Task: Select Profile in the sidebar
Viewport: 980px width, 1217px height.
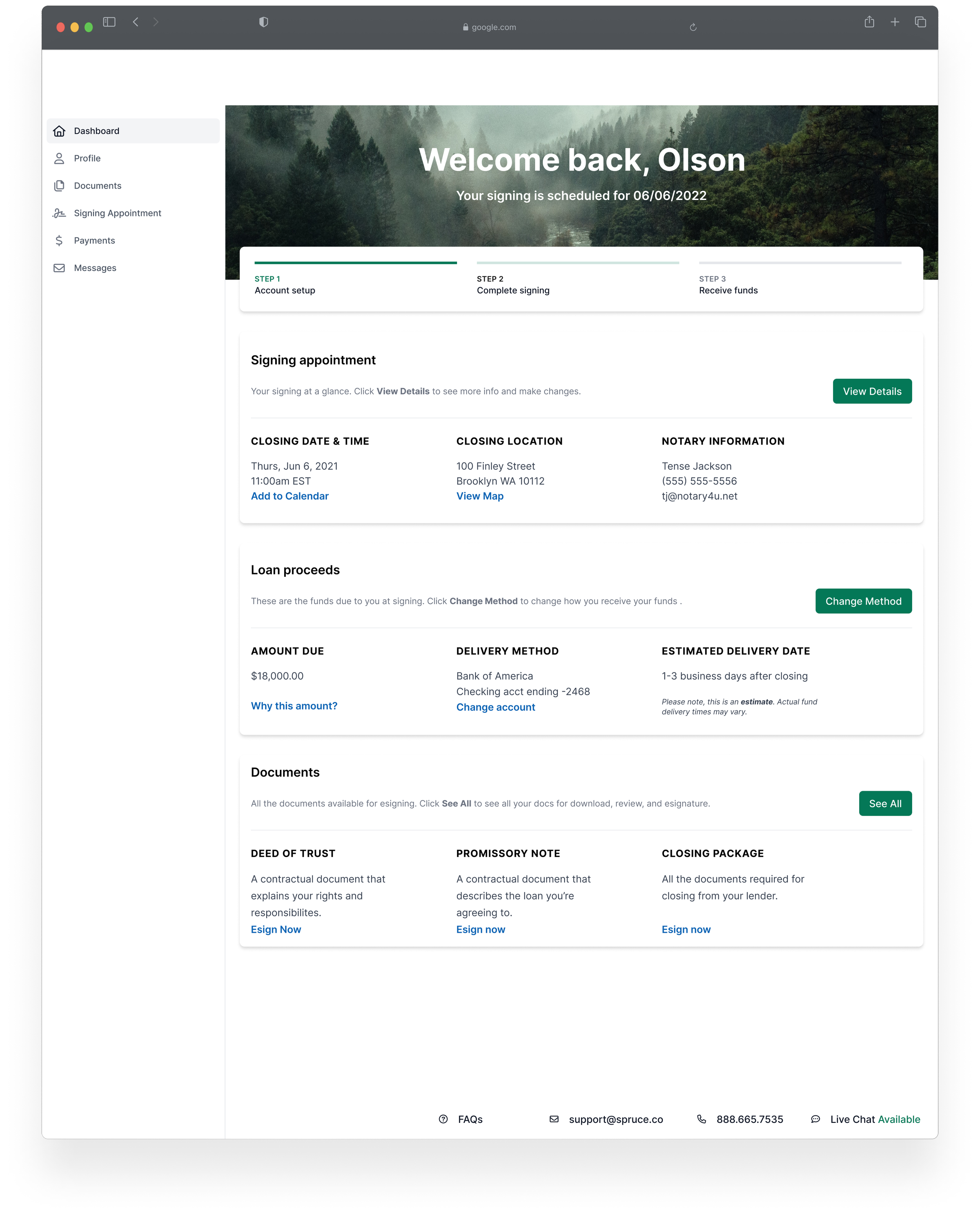Action: click(87, 159)
